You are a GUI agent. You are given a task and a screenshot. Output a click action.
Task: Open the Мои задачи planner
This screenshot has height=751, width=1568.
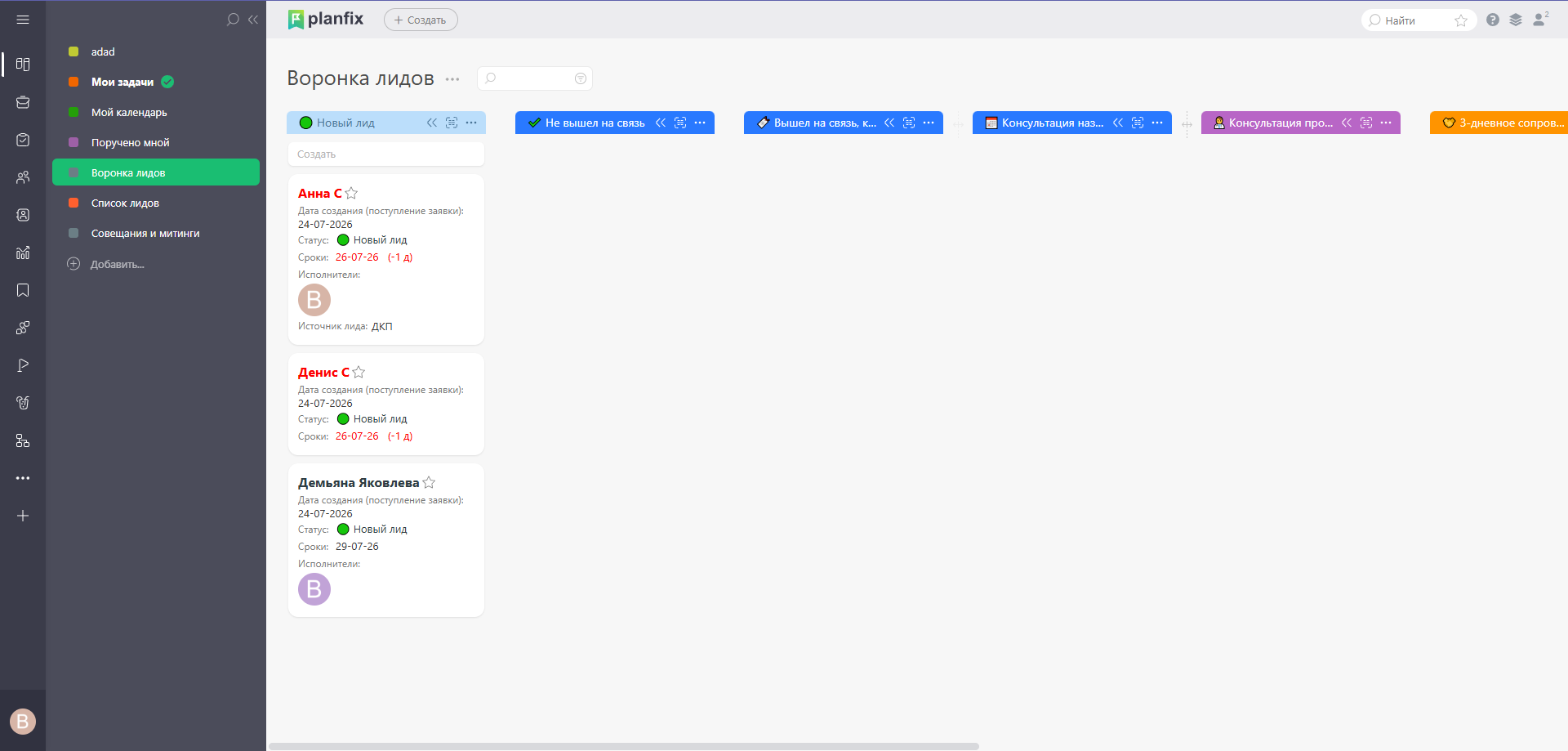[x=156, y=82]
